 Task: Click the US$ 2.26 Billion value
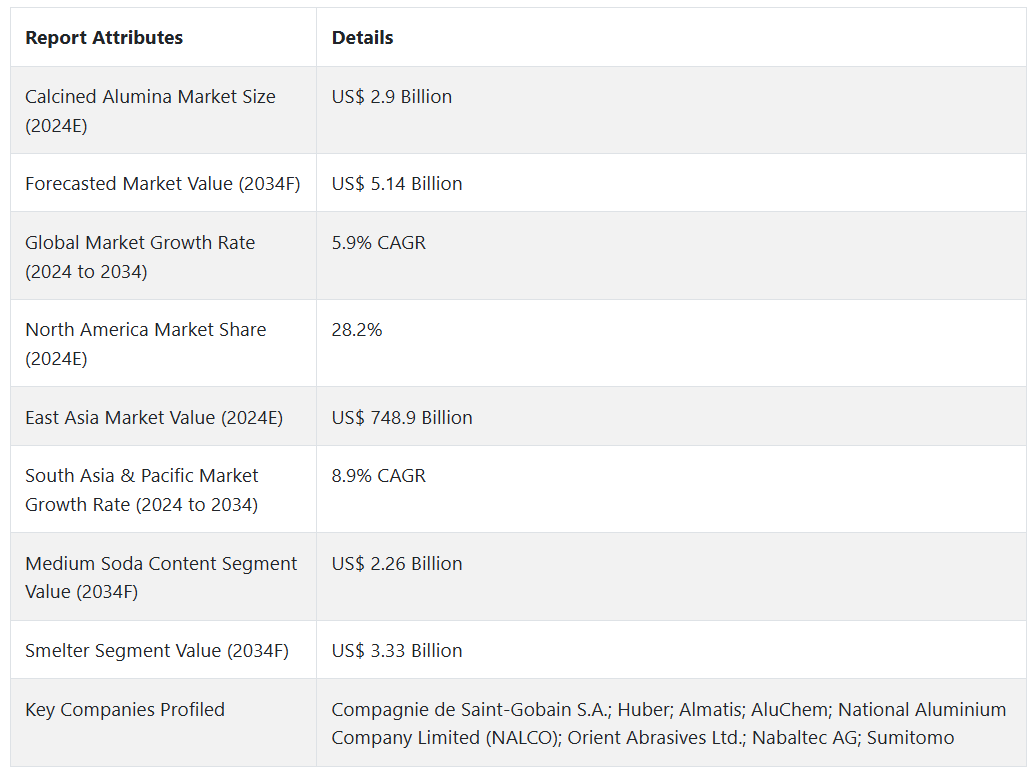(397, 564)
